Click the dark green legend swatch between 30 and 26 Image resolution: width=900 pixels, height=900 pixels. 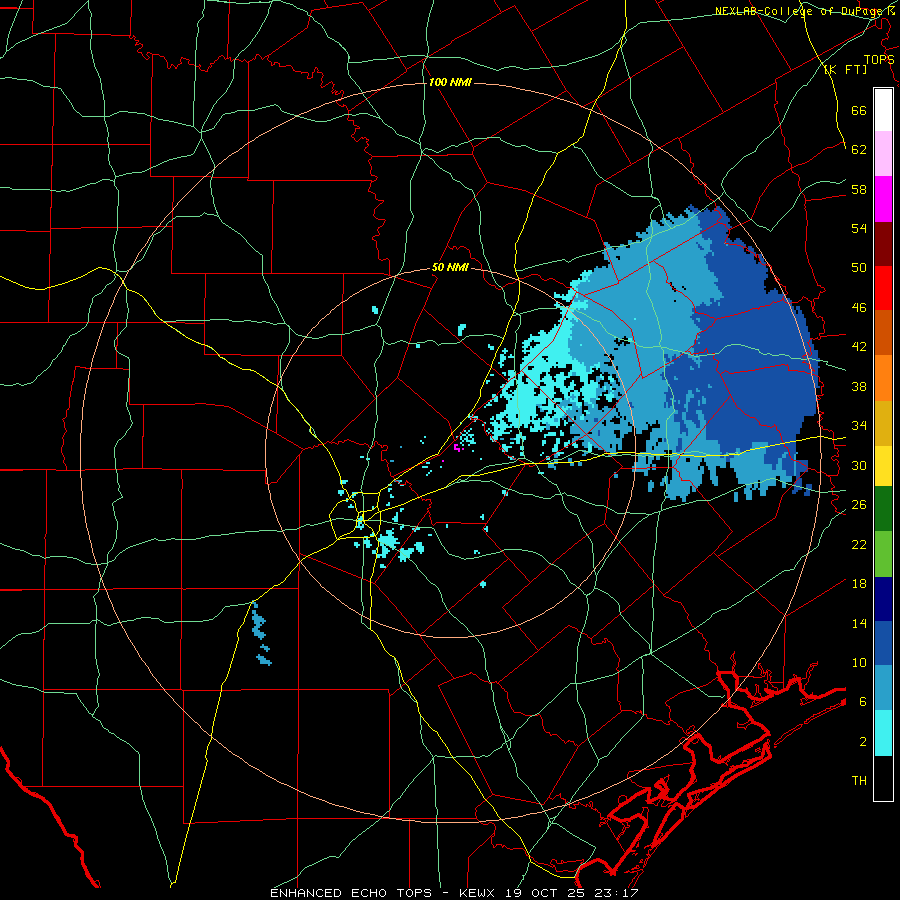[x=883, y=508]
